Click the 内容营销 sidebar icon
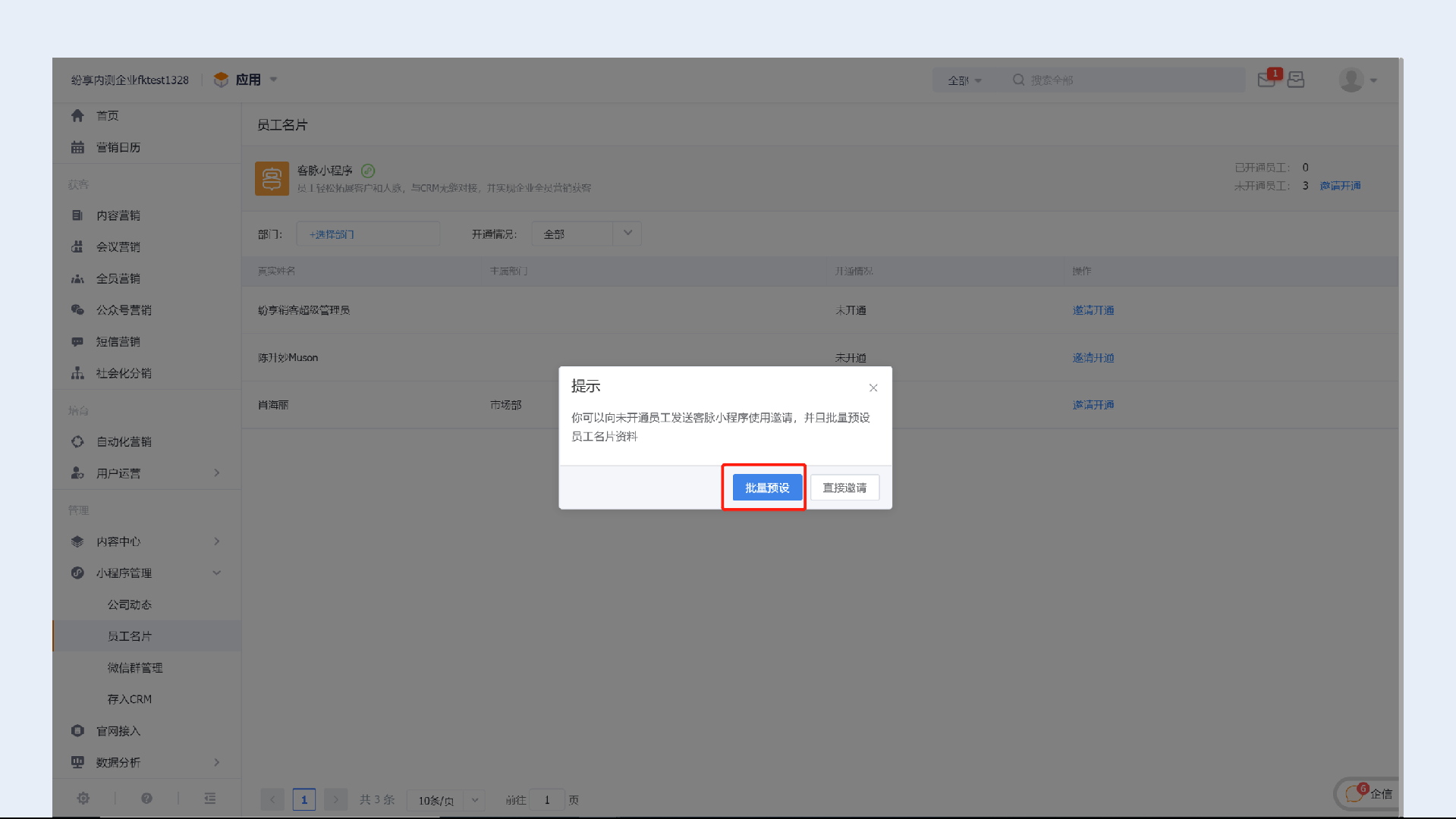 click(x=77, y=215)
